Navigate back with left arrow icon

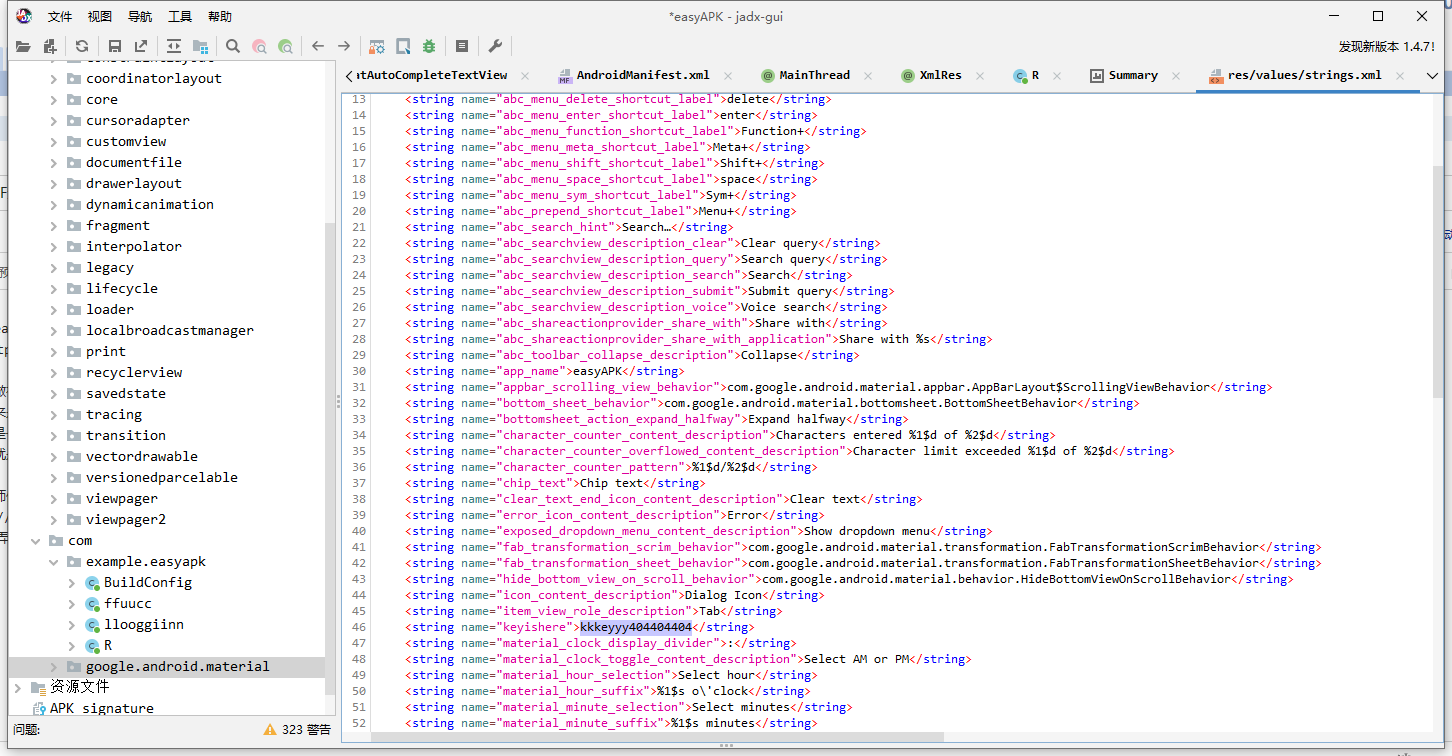(x=318, y=46)
